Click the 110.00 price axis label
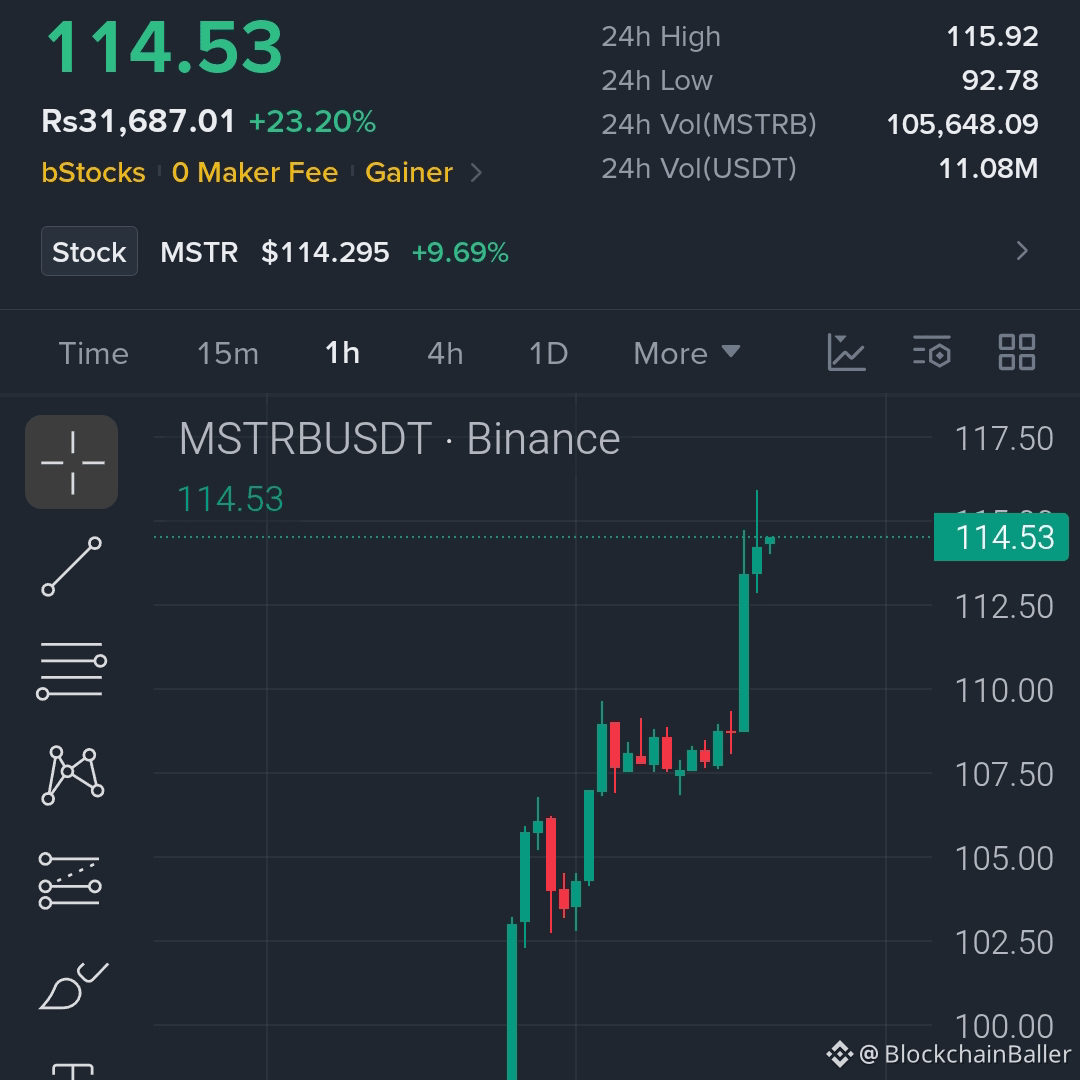This screenshot has width=1080, height=1080. point(1004,690)
